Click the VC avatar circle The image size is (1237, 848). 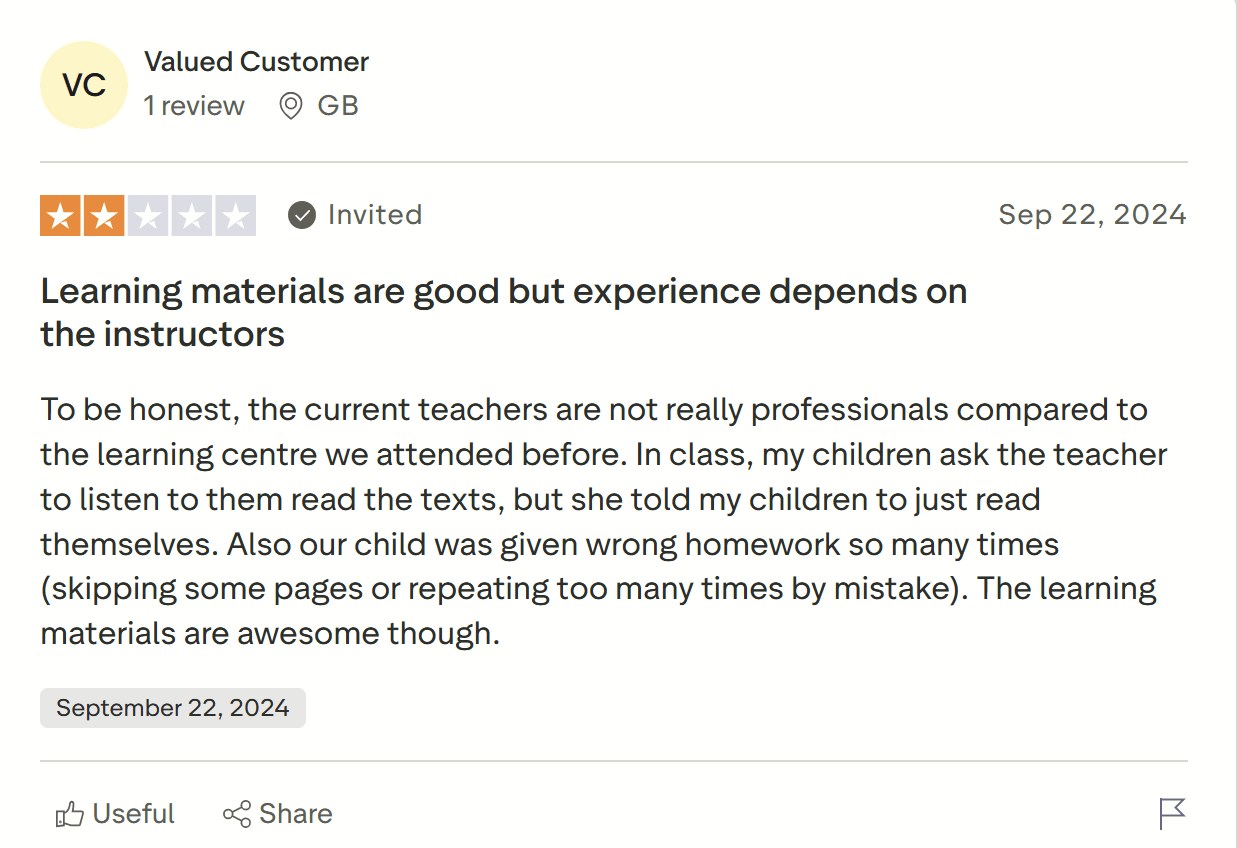[84, 85]
